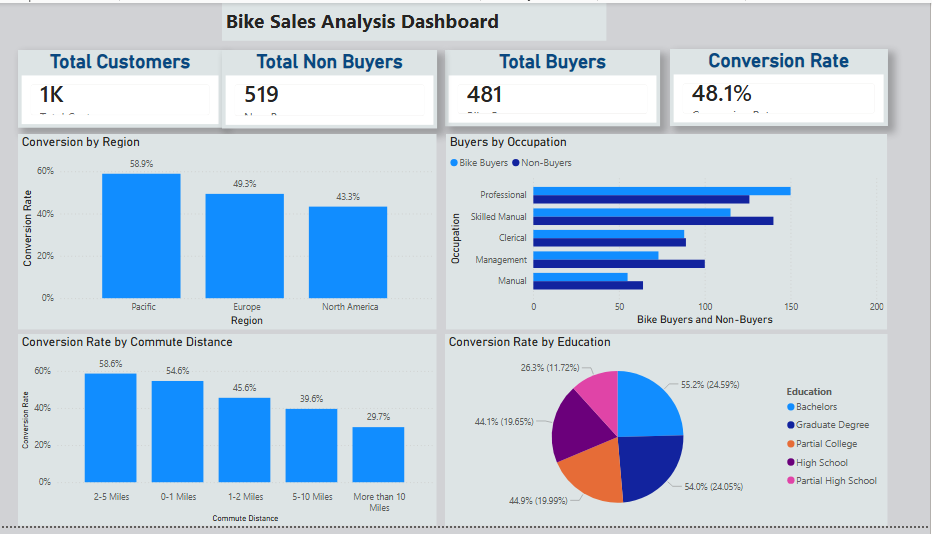Screen dimensions: 932x534
Task: Click the Conversion Rate by Education title
Action: tap(530, 342)
